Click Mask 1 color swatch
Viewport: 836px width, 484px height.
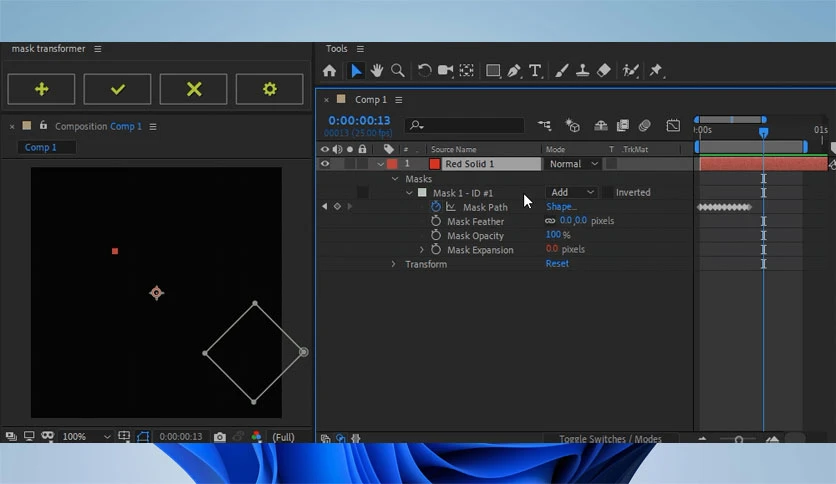click(x=422, y=192)
